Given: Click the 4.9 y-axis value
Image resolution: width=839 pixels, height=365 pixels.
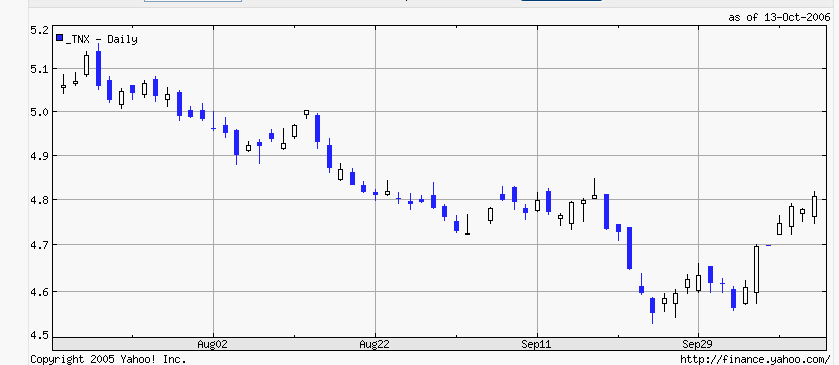Looking at the screenshot, I should pyautogui.click(x=40, y=156).
